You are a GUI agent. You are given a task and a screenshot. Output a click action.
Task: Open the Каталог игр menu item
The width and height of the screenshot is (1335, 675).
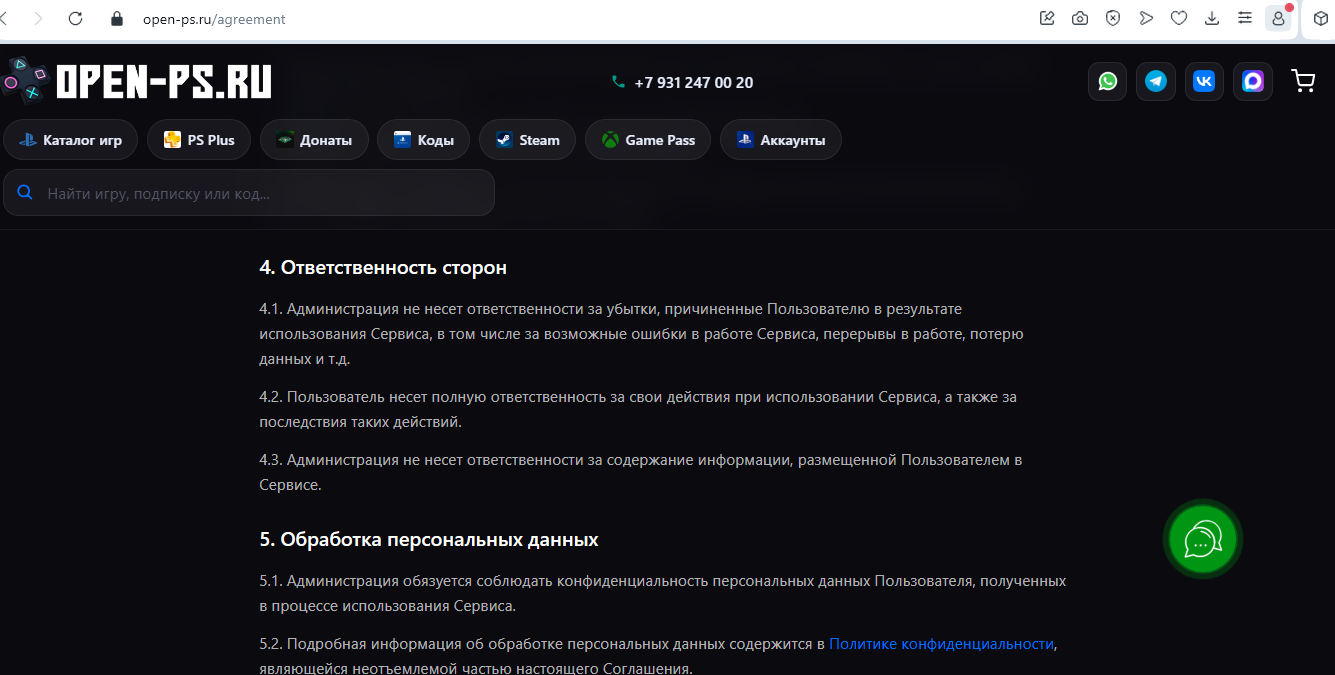[70, 140]
